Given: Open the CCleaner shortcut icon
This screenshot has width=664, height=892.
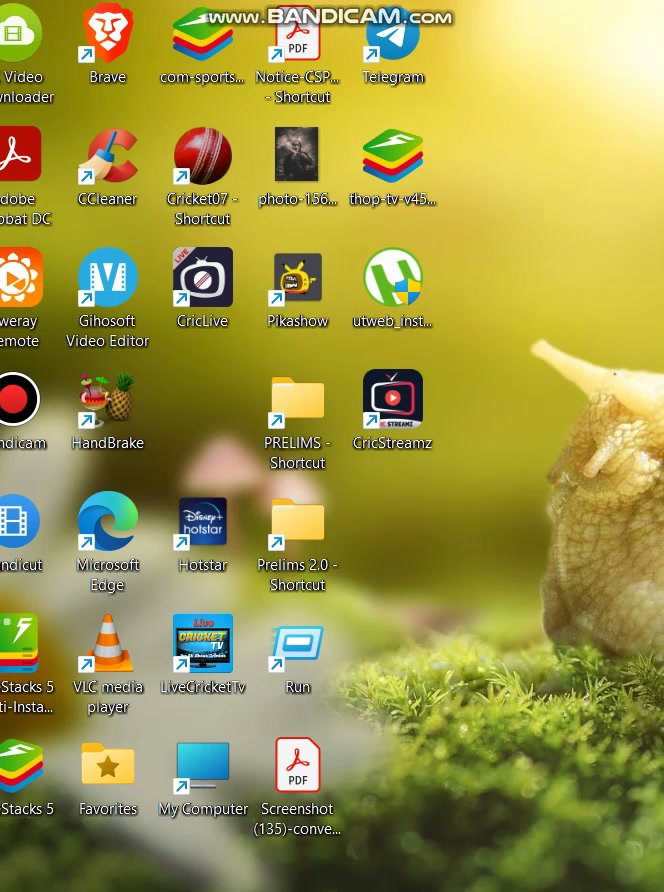Looking at the screenshot, I should [x=108, y=155].
